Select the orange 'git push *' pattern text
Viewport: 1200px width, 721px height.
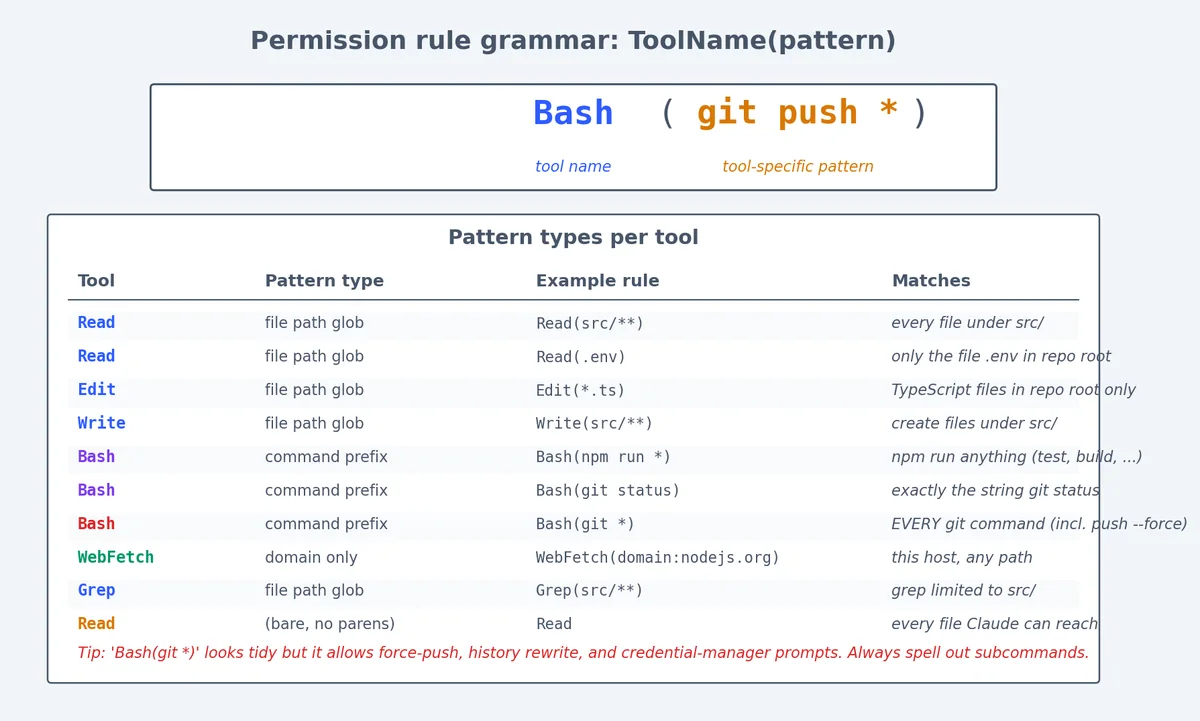click(797, 113)
